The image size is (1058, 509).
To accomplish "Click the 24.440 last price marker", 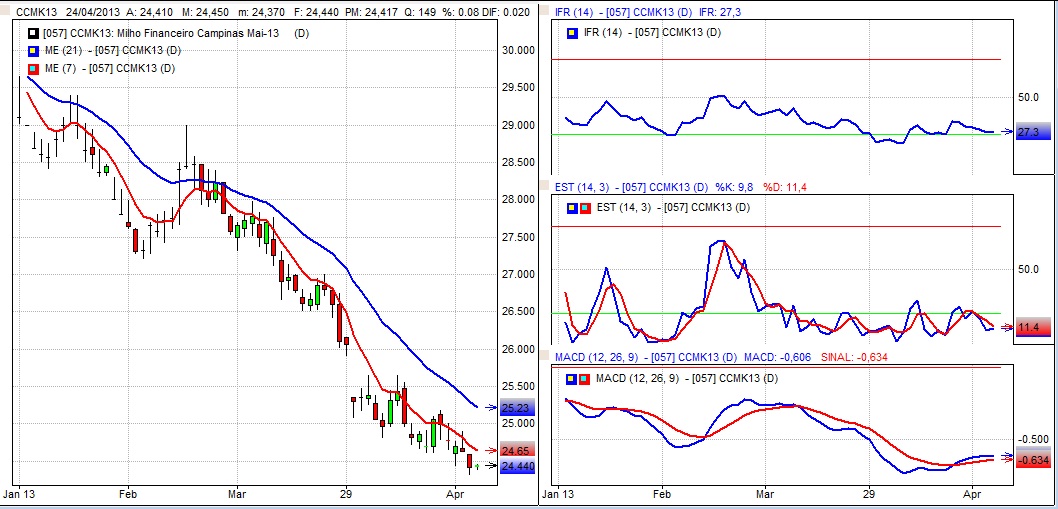I will tap(518, 466).
